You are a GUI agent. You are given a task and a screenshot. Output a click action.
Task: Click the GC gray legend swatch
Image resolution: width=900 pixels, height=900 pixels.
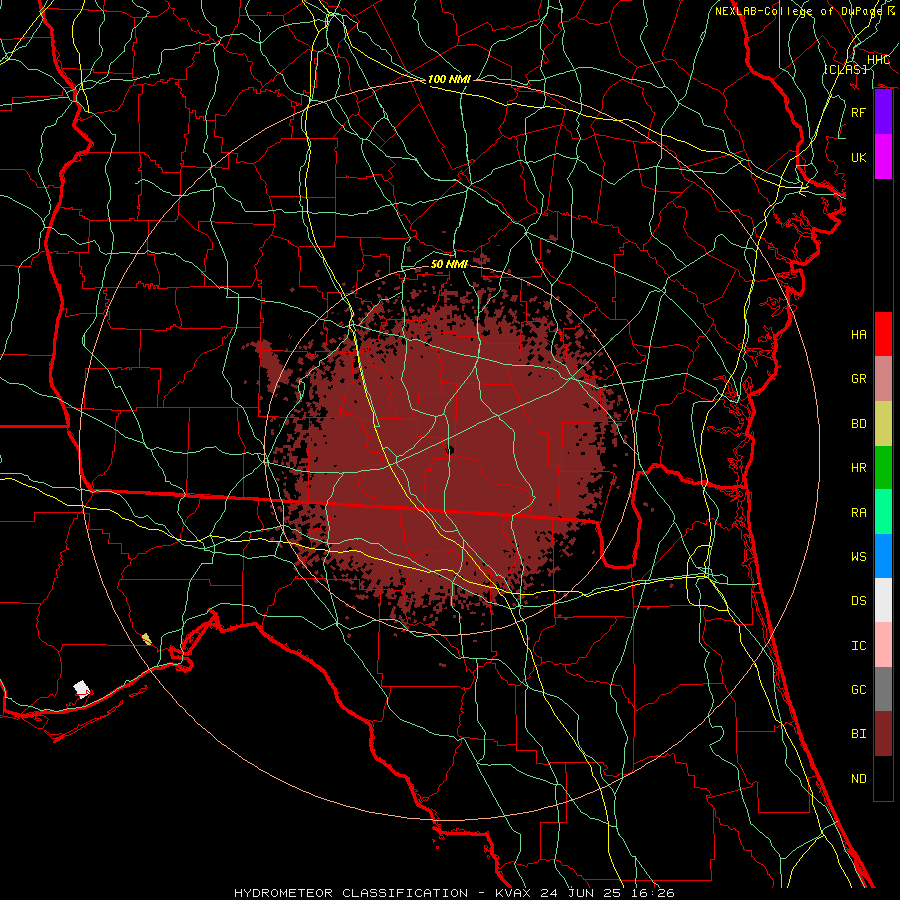point(883,689)
